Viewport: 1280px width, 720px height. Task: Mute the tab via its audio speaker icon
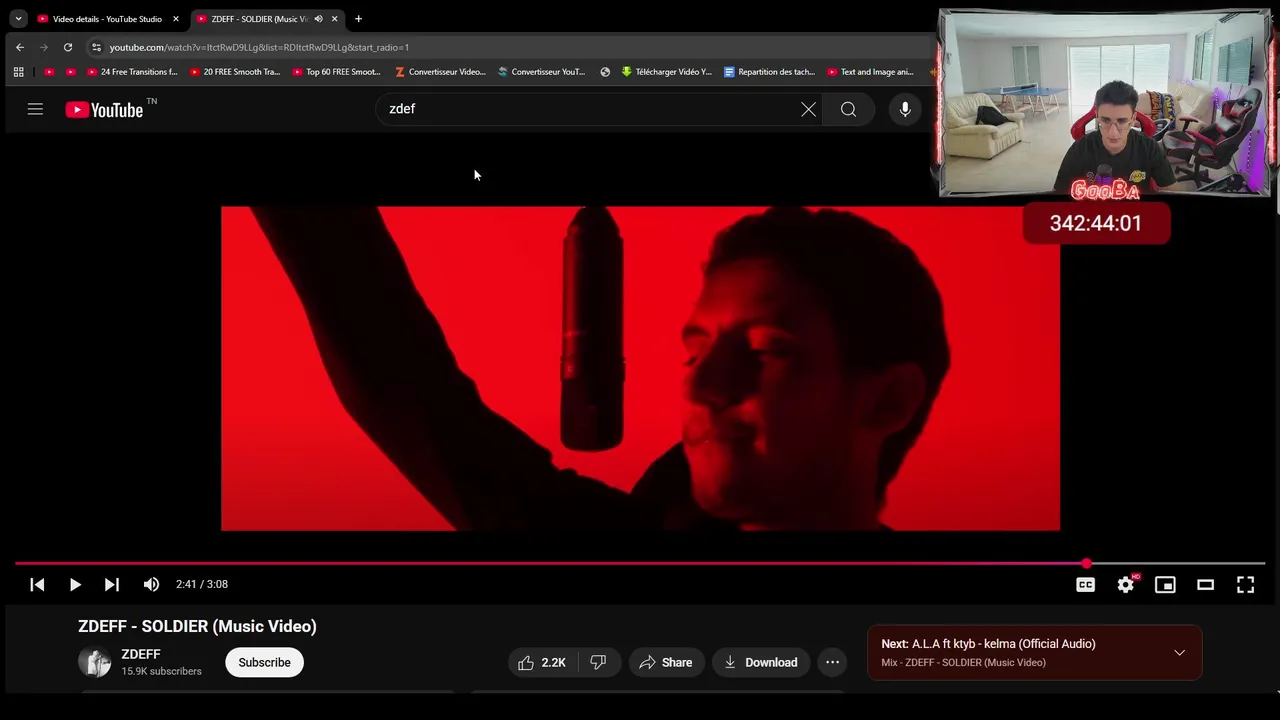[x=318, y=19]
